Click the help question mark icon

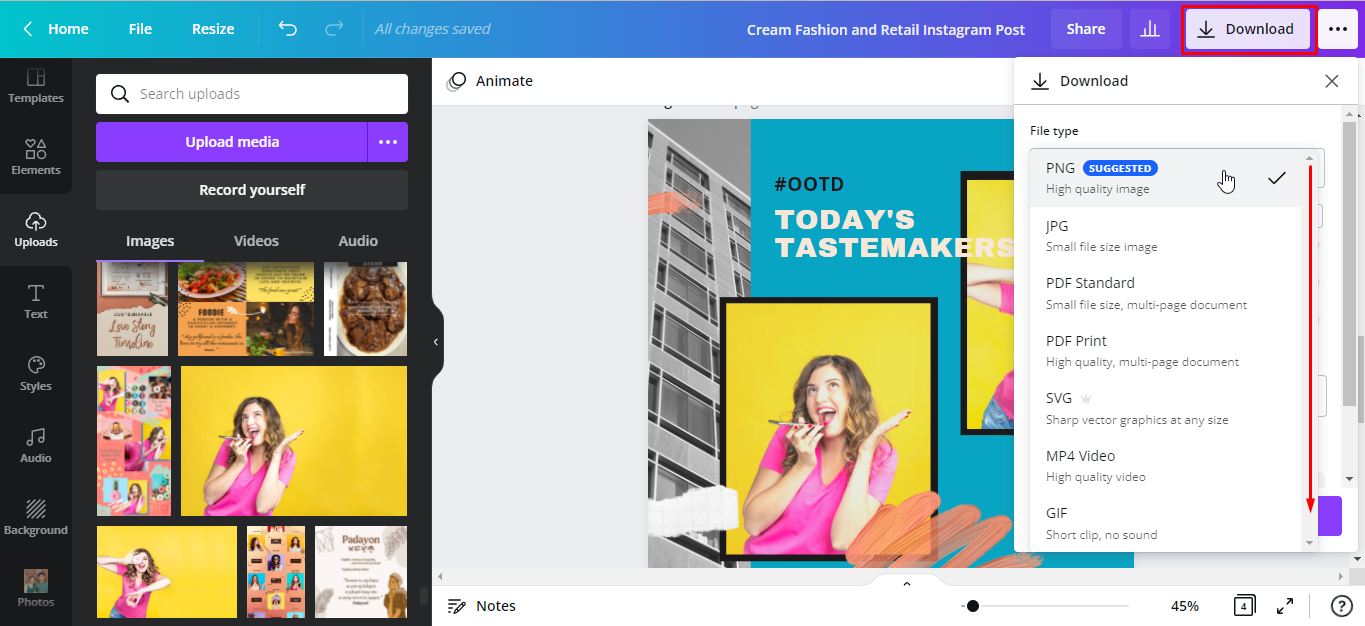click(1342, 605)
